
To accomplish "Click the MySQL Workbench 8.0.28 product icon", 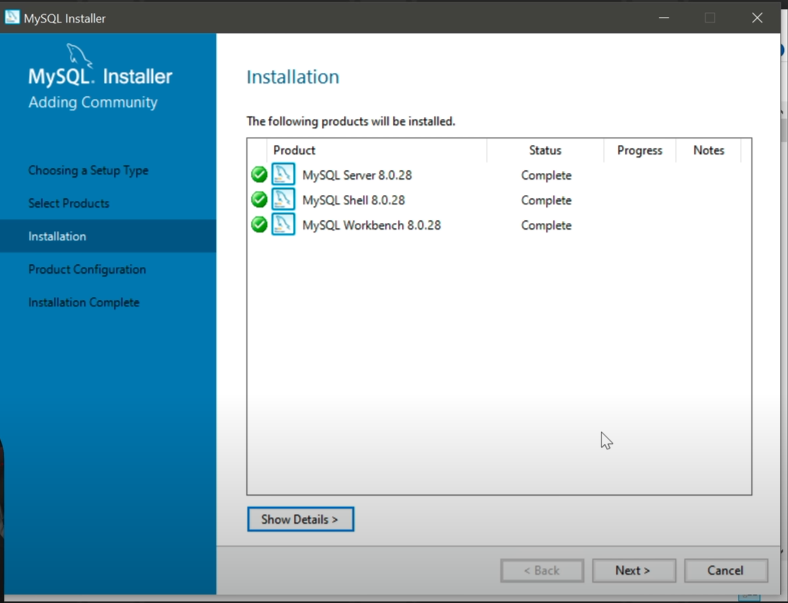I will tap(283, 224).
